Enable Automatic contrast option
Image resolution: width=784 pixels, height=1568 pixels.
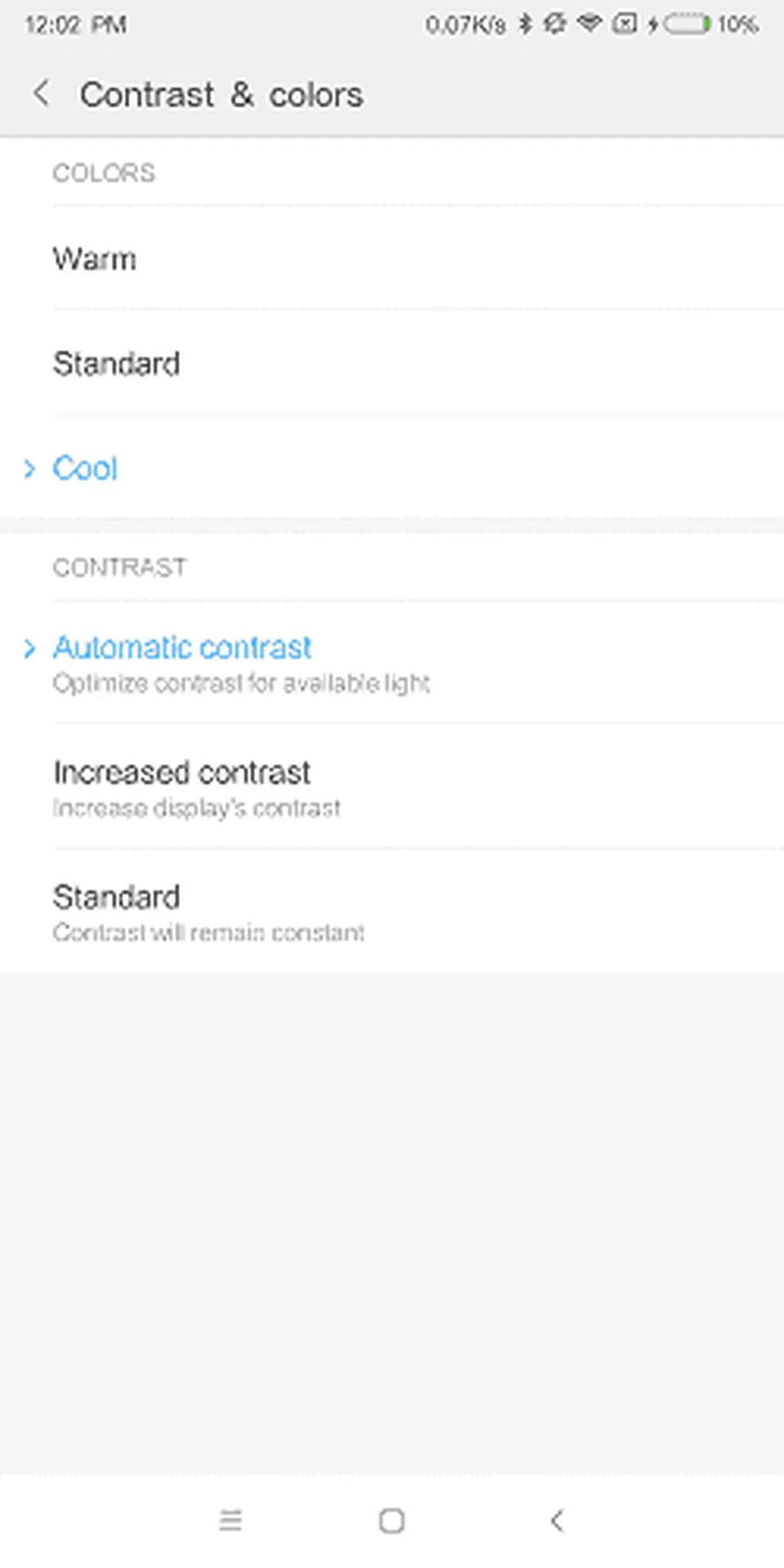click(x=182, y=648)
